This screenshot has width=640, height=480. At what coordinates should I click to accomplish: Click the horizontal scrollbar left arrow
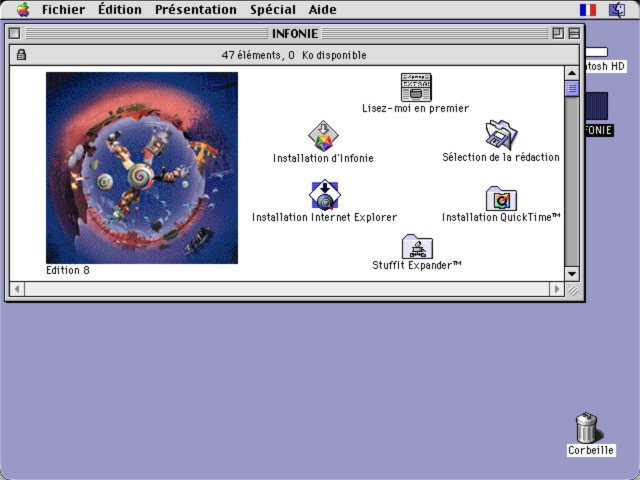pos(17,289)
